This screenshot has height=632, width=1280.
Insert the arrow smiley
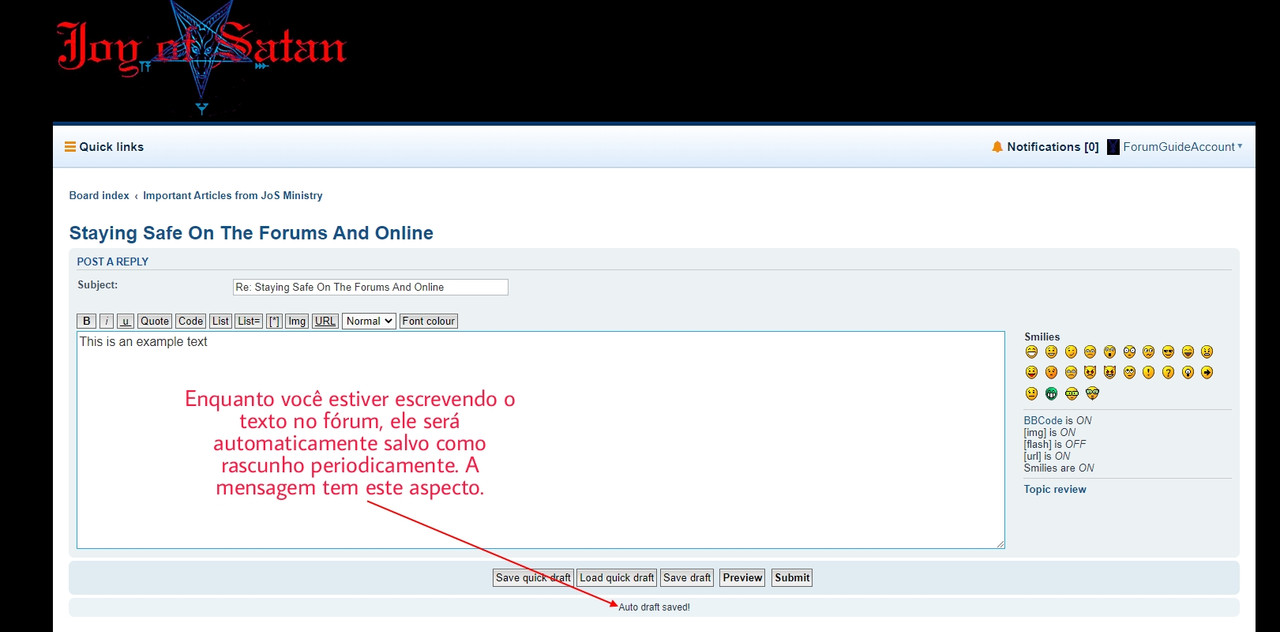1207,372
